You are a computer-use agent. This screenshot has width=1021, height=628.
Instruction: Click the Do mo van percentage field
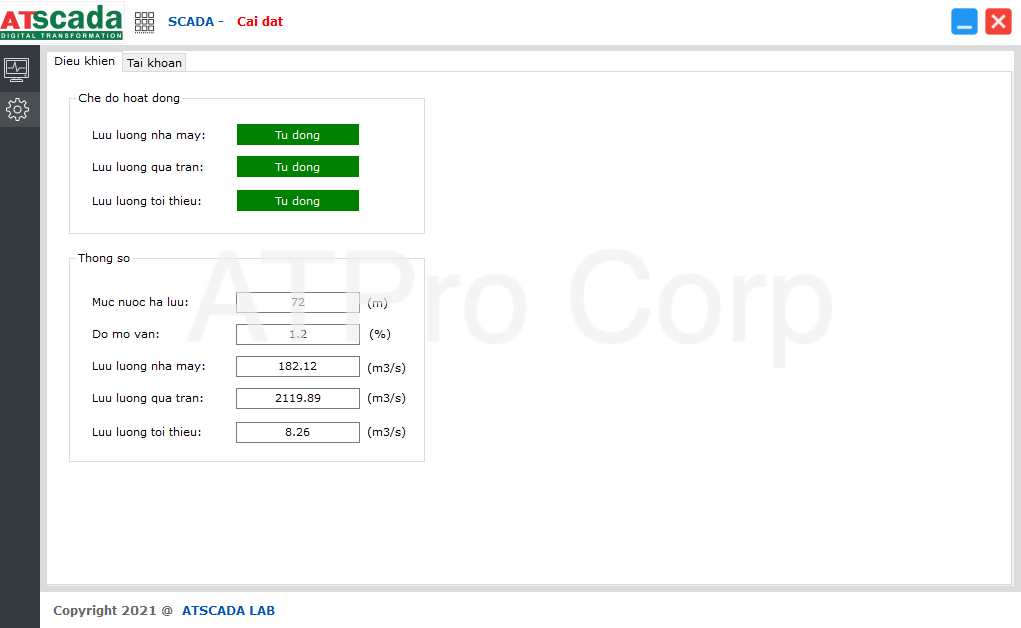[x=297, y=334]
